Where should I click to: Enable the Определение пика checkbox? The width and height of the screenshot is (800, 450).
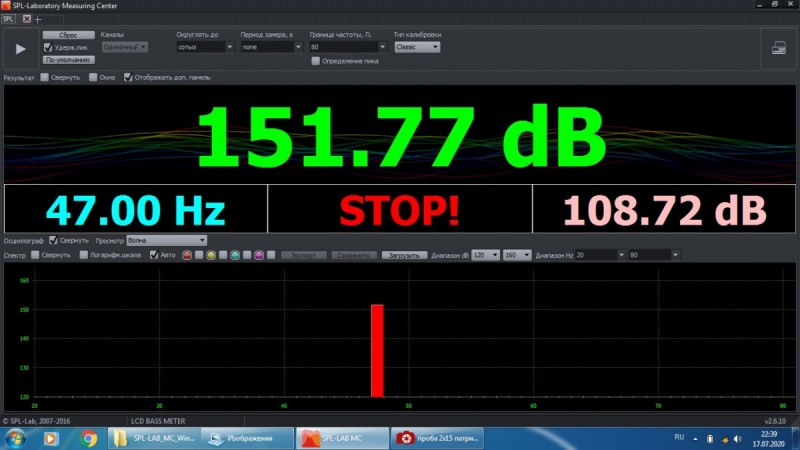click(x=315, y=61)
